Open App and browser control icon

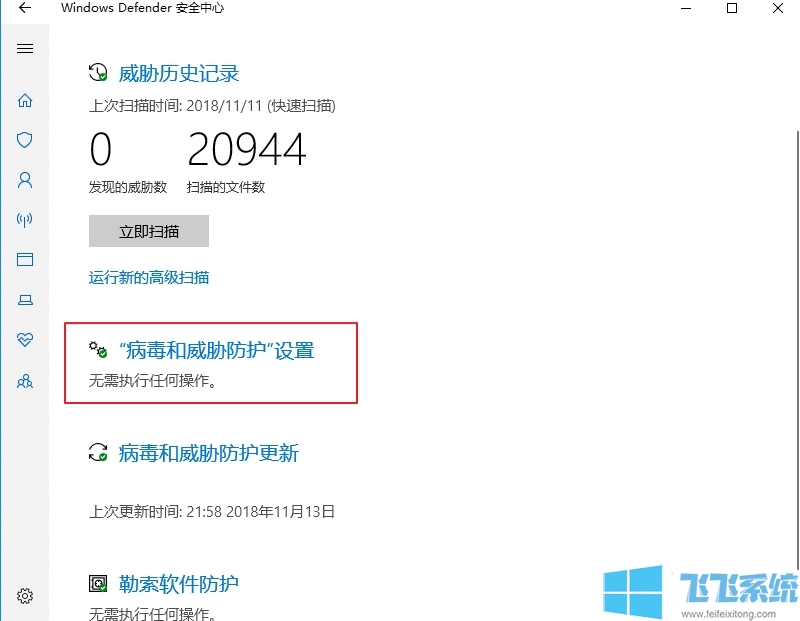[x=25, y=260]
